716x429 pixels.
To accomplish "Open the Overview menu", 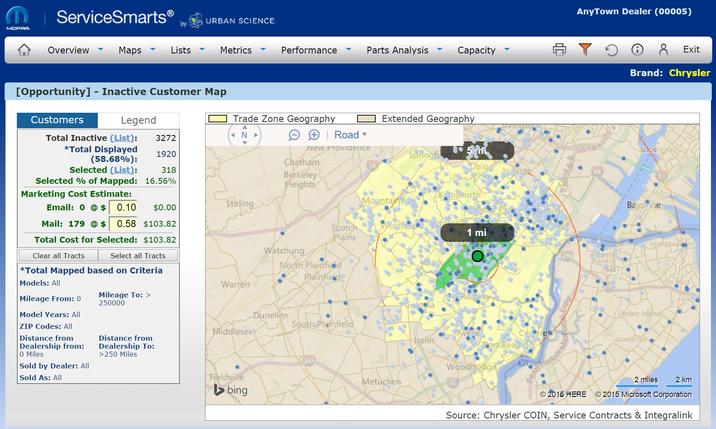I will [x=68, y=50].
